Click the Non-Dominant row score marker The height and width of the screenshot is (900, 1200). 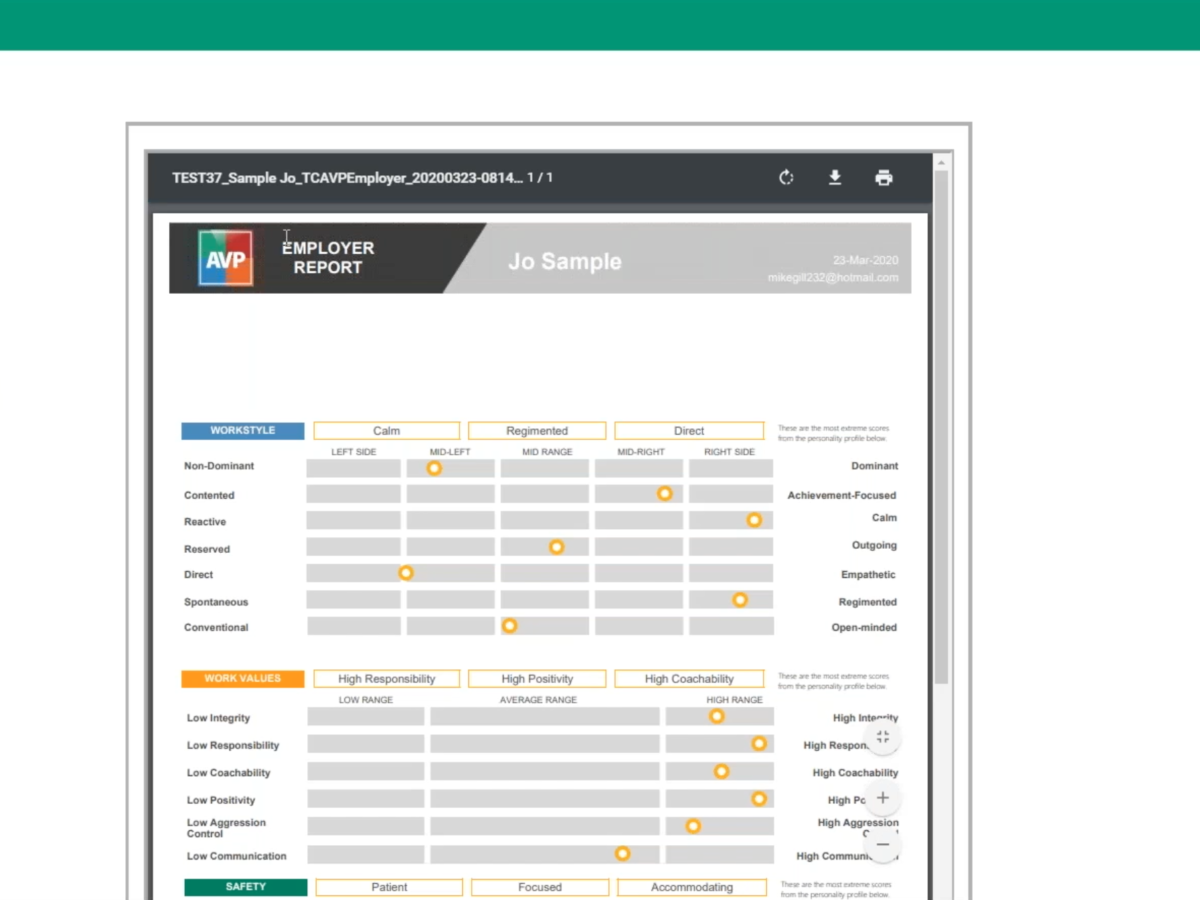[434, 468]
